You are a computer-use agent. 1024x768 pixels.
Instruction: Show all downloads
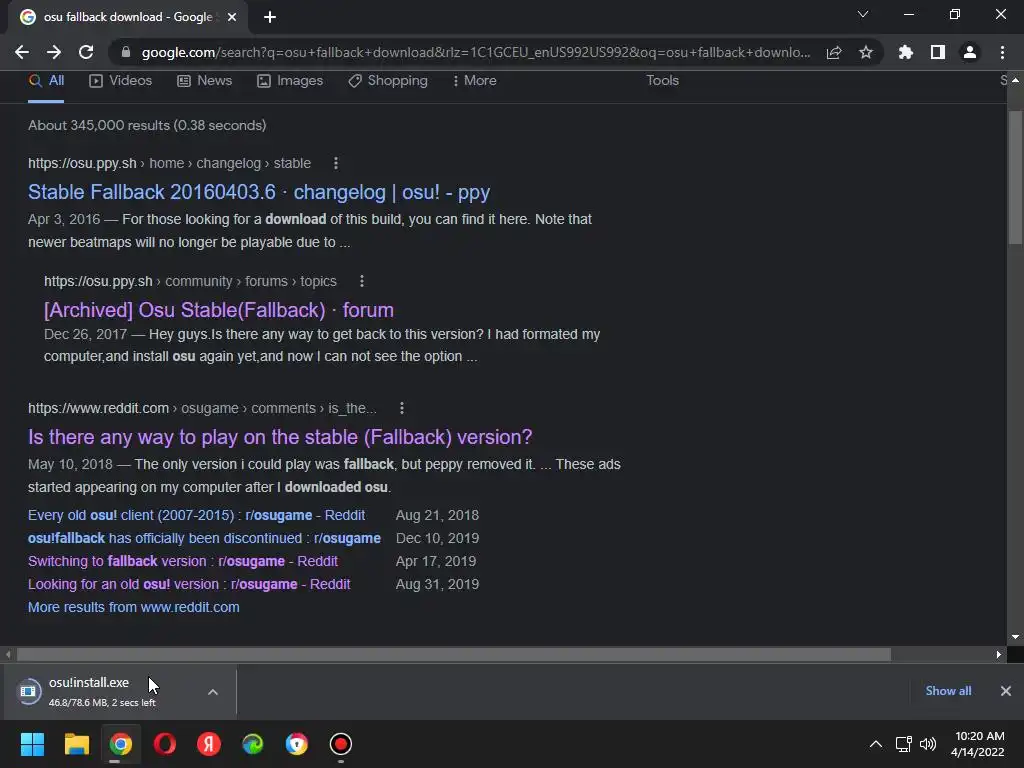click(948, 691)
